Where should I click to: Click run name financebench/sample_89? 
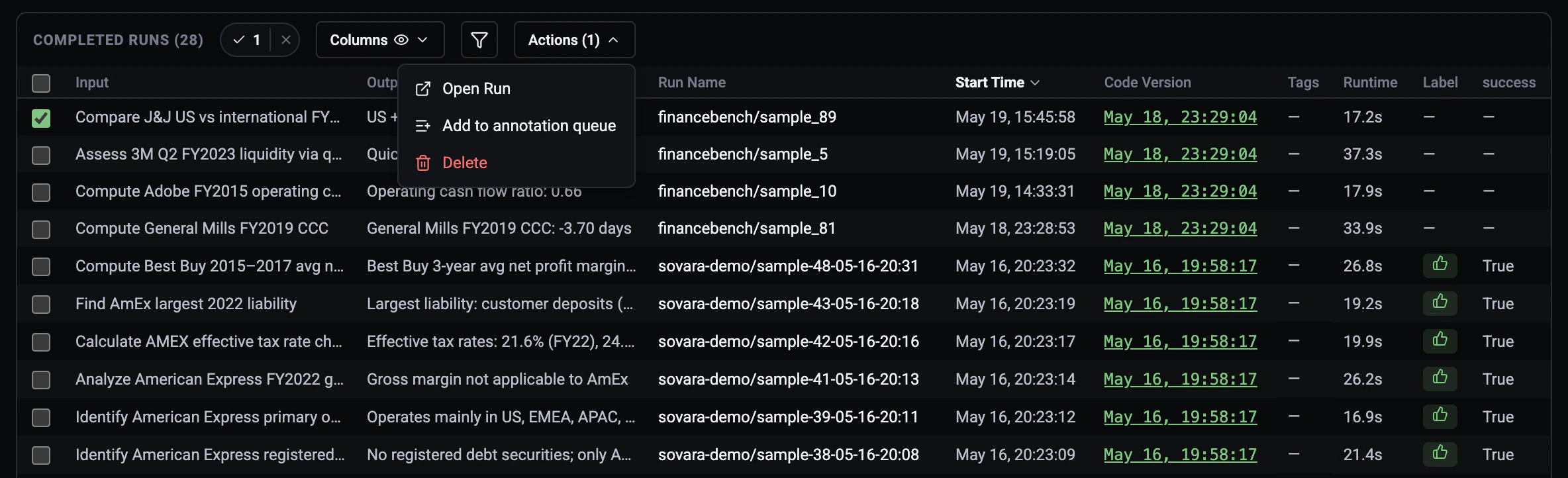point(747,117)
